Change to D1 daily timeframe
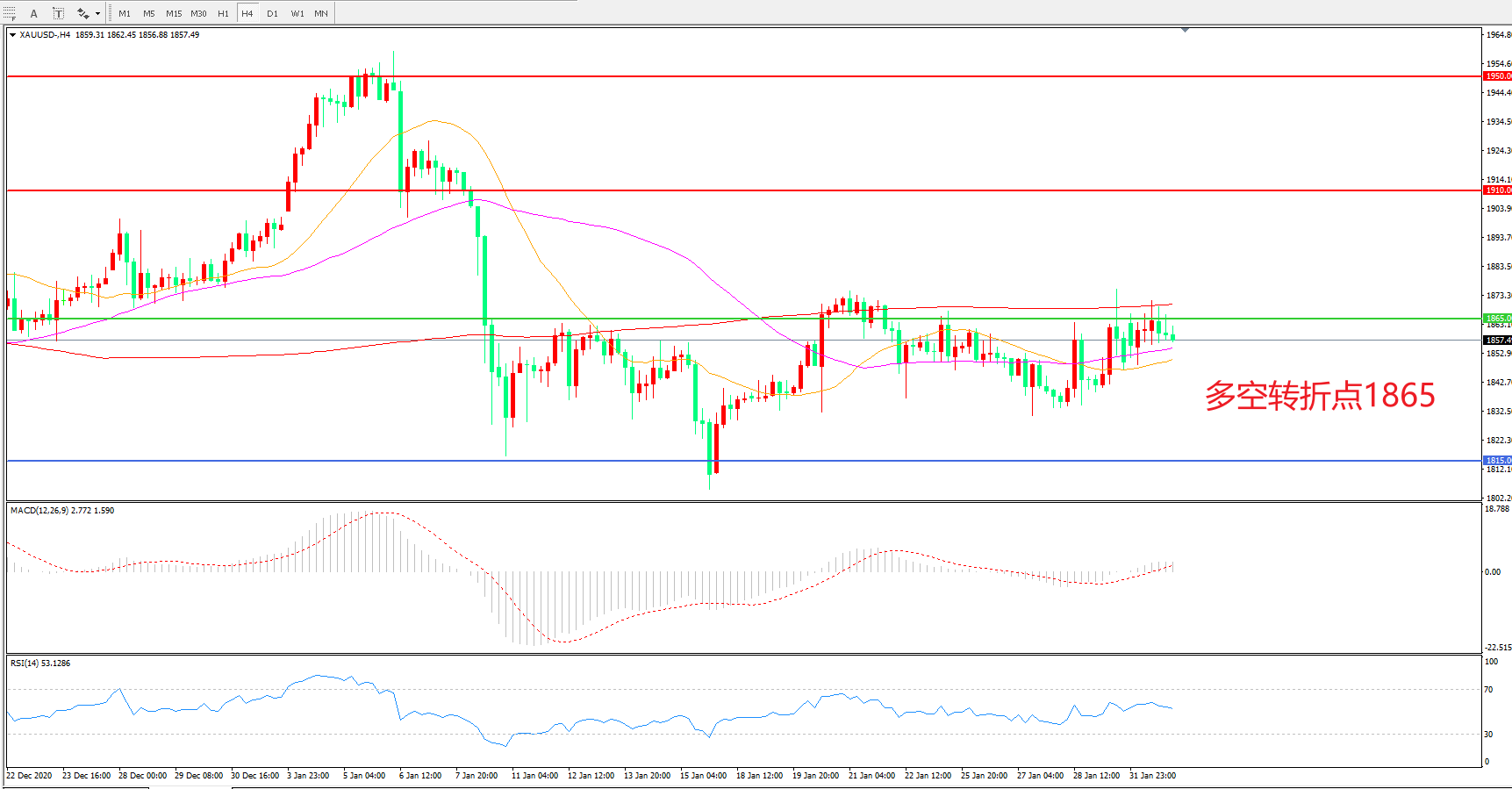Viewport: 1512px width, 789px height. [x=272, y=13]
